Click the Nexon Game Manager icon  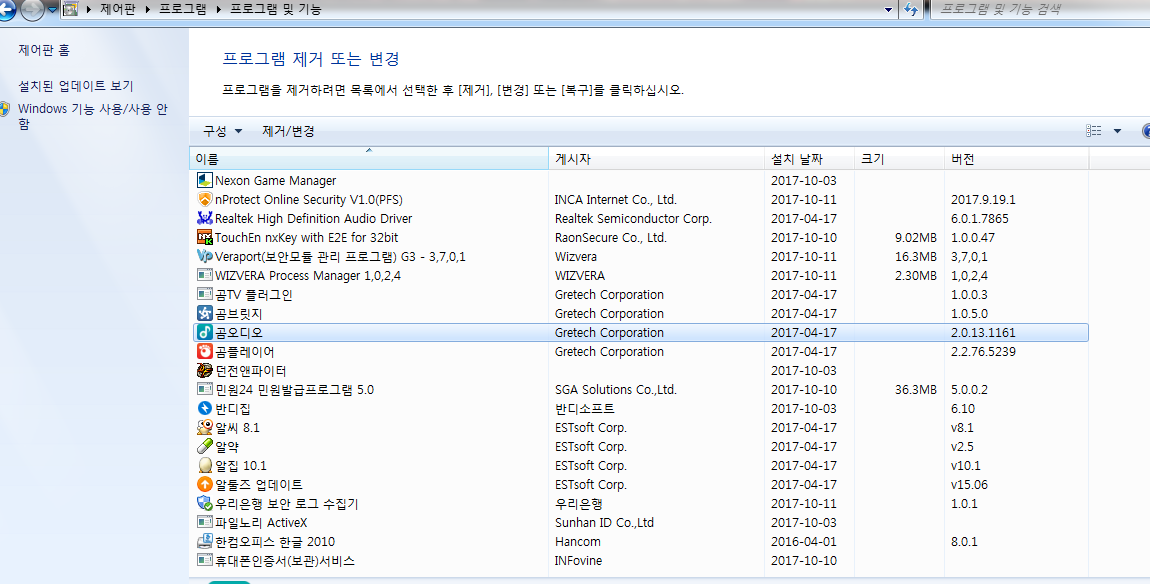click(x=205, y=181)
